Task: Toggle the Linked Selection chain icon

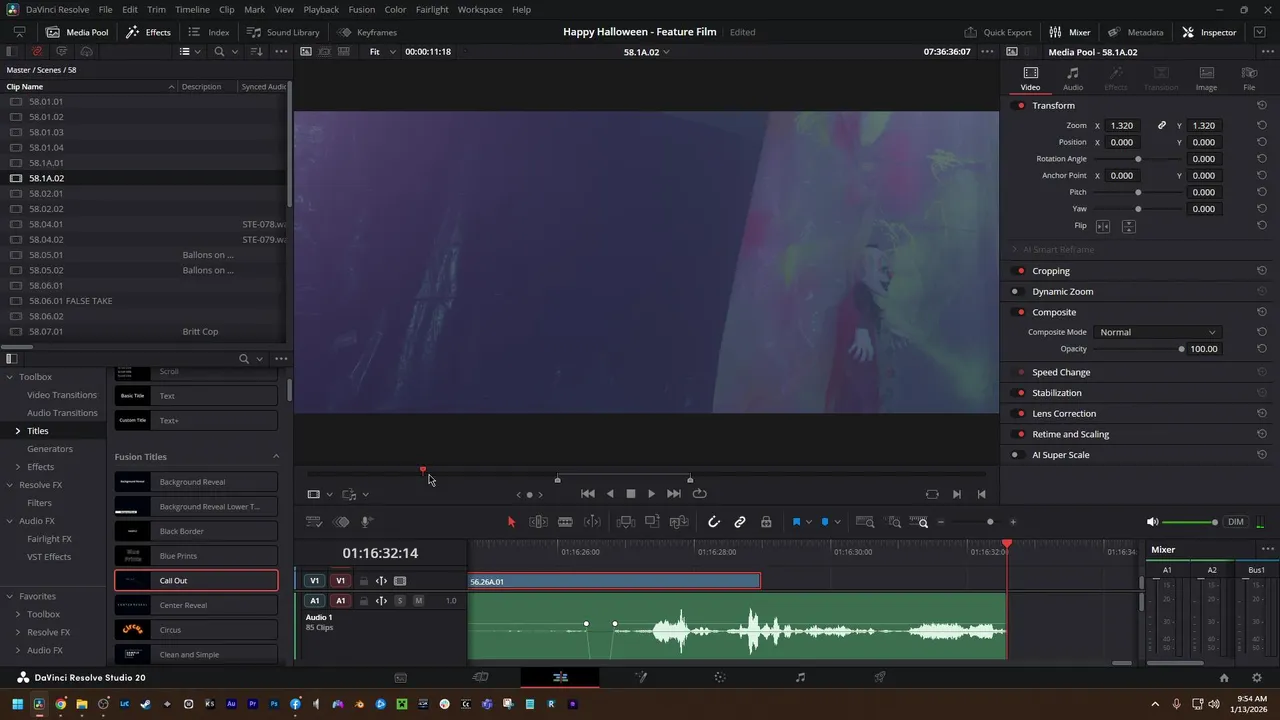Action: pos(740,522)
